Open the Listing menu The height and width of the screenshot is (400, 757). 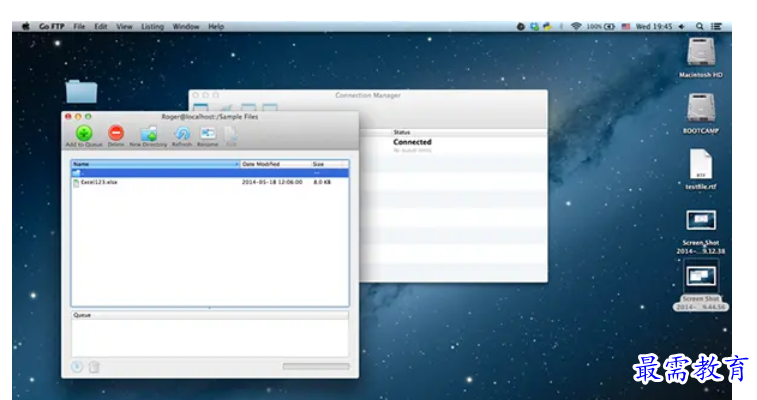point(153,27)
